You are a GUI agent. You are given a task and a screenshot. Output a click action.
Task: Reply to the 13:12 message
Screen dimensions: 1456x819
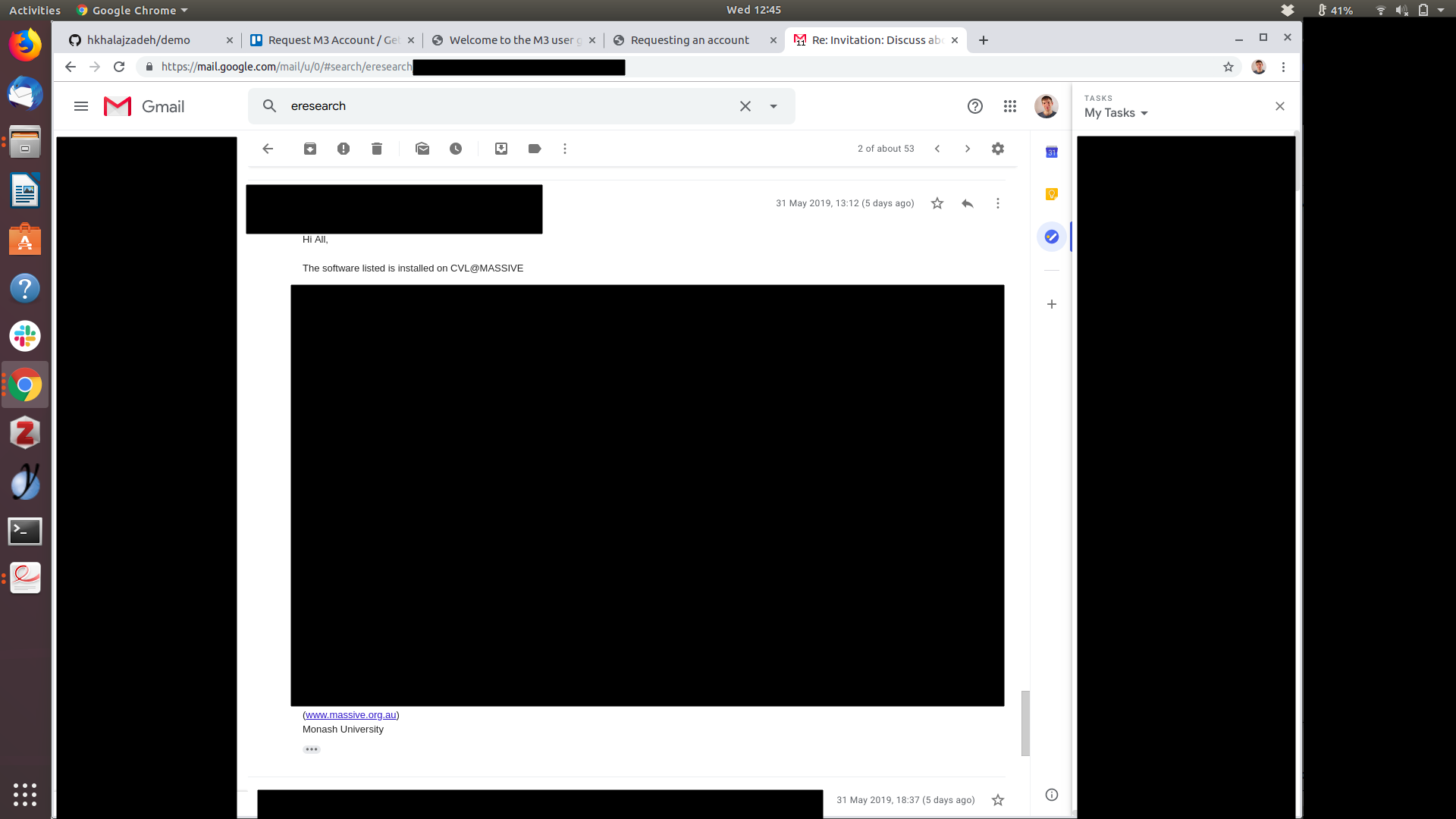pyautogui.click(x=968, y=203)
